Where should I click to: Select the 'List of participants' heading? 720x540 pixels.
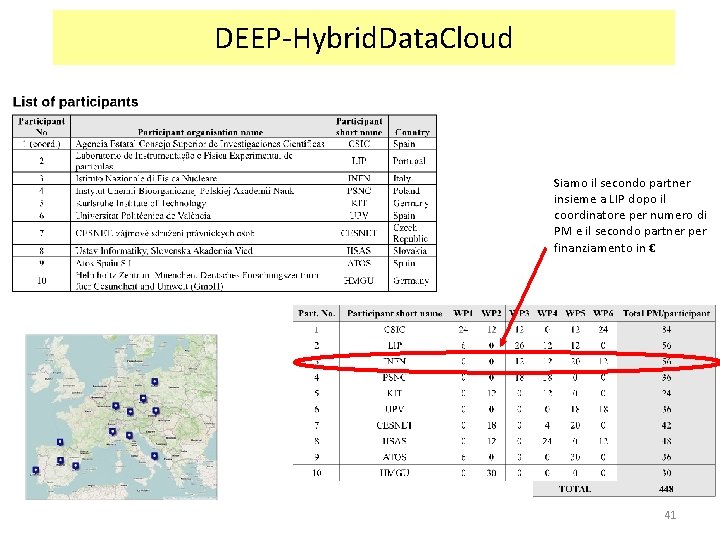[75, 101]
